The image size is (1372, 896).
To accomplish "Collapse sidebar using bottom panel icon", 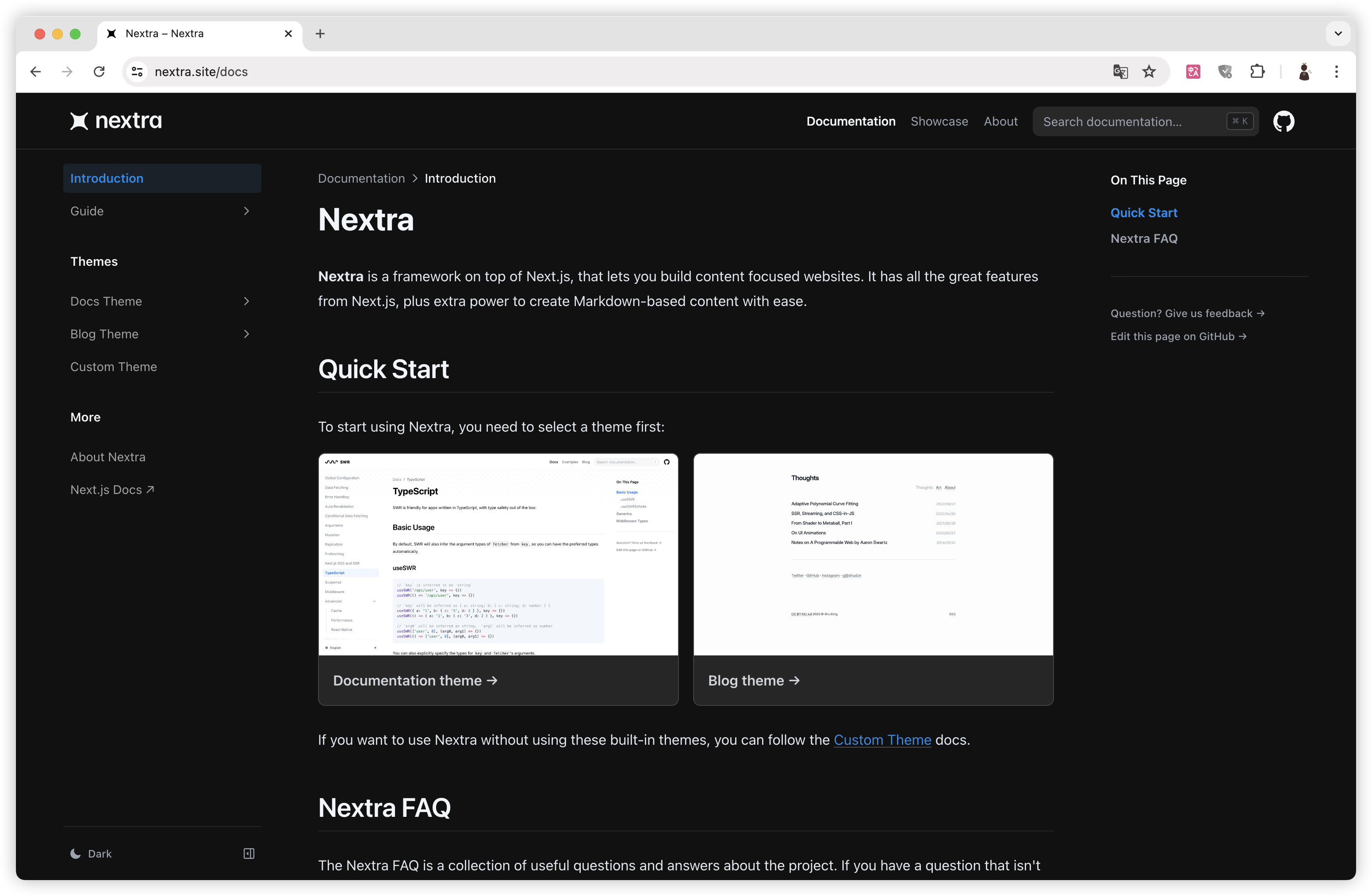I will (249, 854).
